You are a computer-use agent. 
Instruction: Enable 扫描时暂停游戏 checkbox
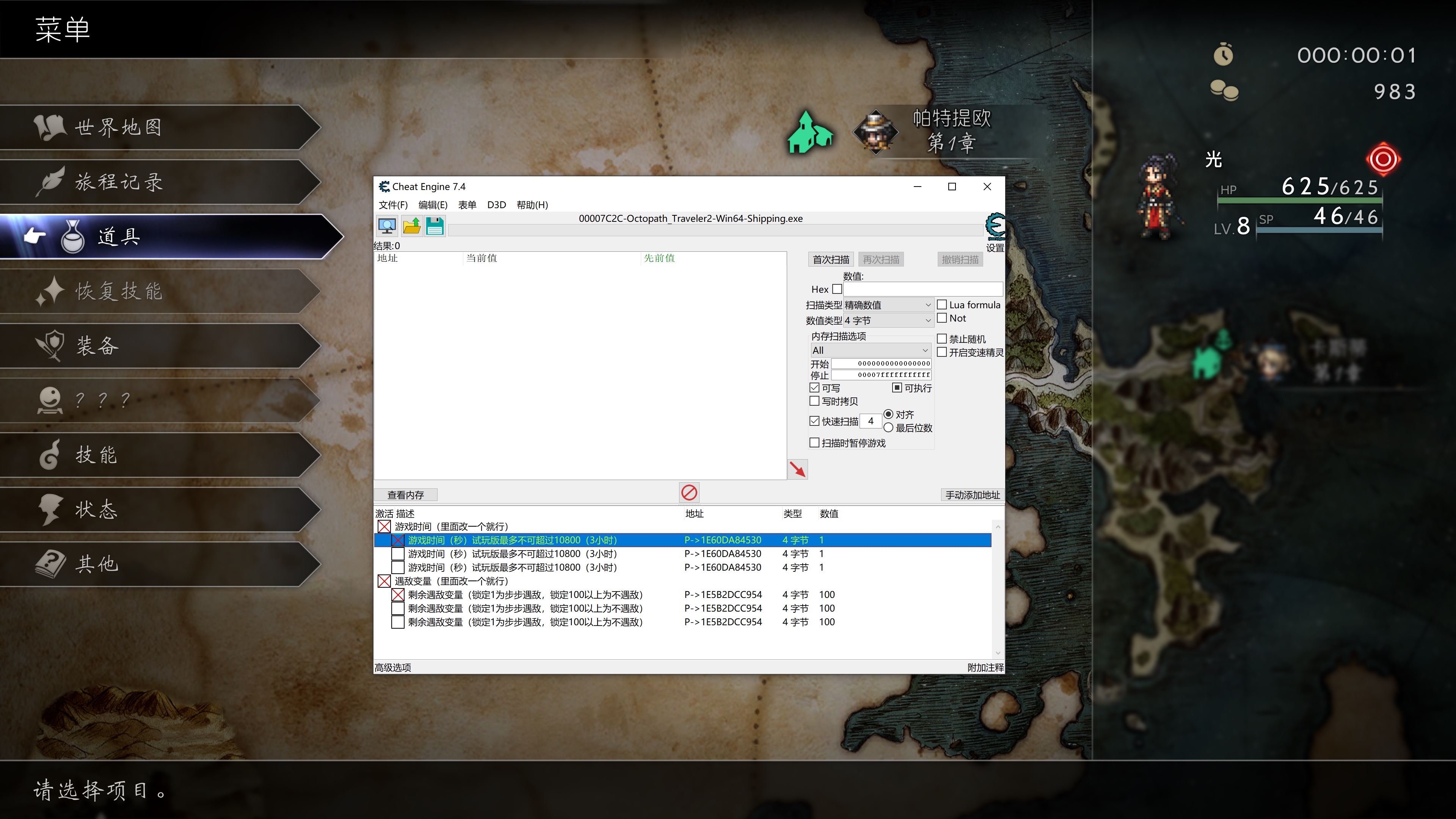(814, 443)
